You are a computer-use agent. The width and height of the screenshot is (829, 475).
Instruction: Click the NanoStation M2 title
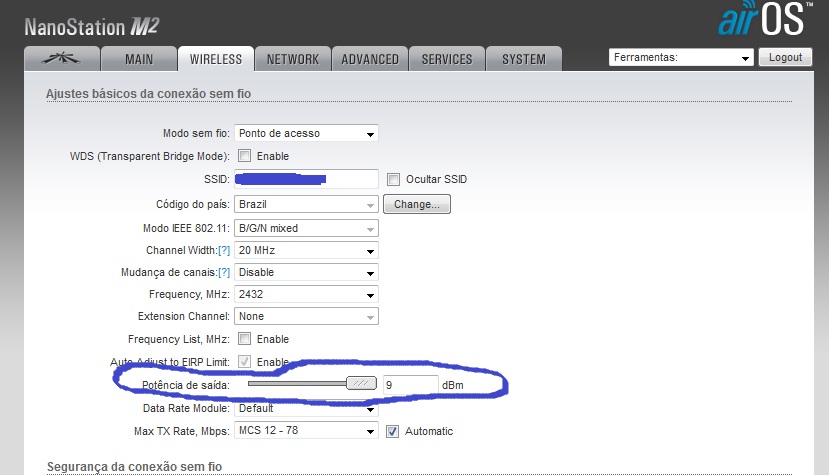point(91,27)
